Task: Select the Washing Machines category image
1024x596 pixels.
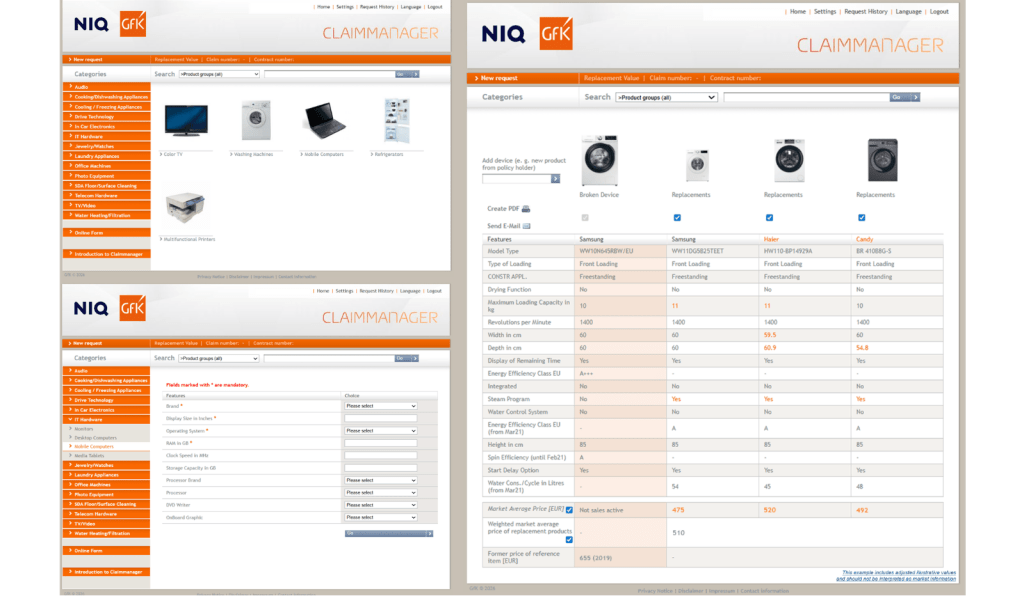Action: click(256, 120)
